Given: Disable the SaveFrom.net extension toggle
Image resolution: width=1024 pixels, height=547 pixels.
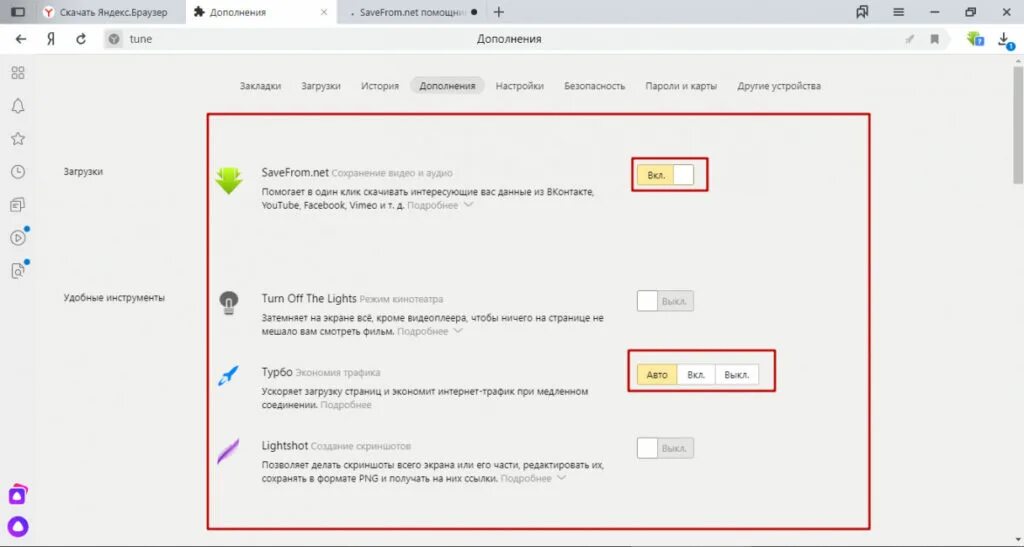Looking at the screenshot, I should 665,175.
